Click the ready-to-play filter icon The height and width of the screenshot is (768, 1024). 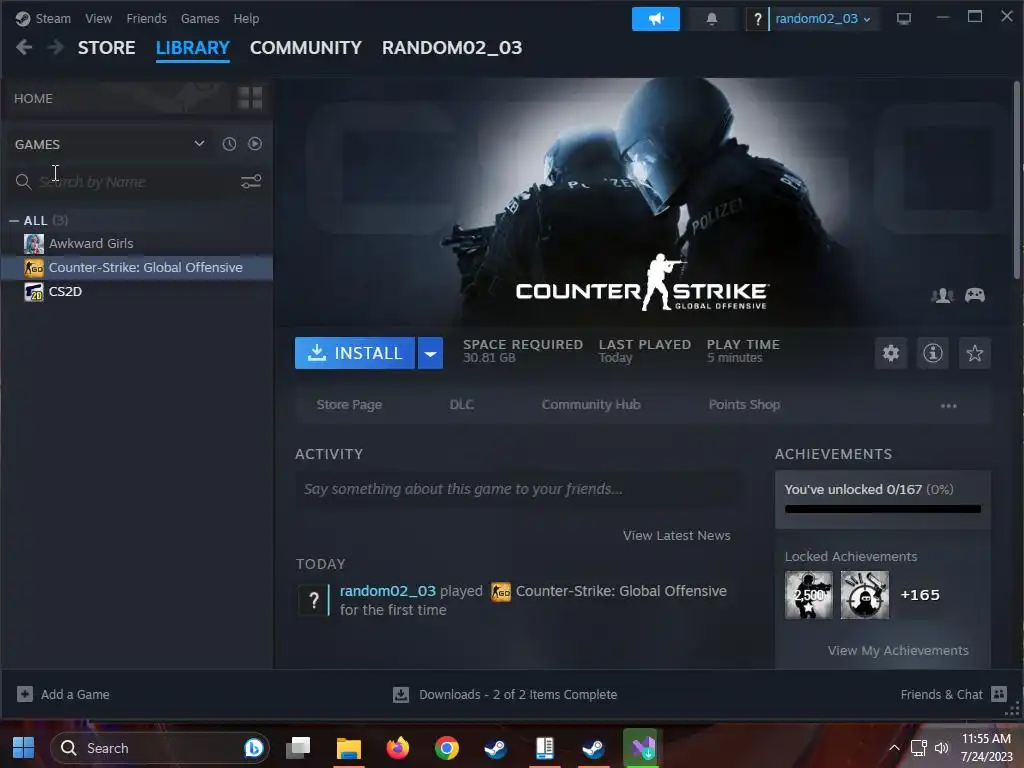(255, 144)
